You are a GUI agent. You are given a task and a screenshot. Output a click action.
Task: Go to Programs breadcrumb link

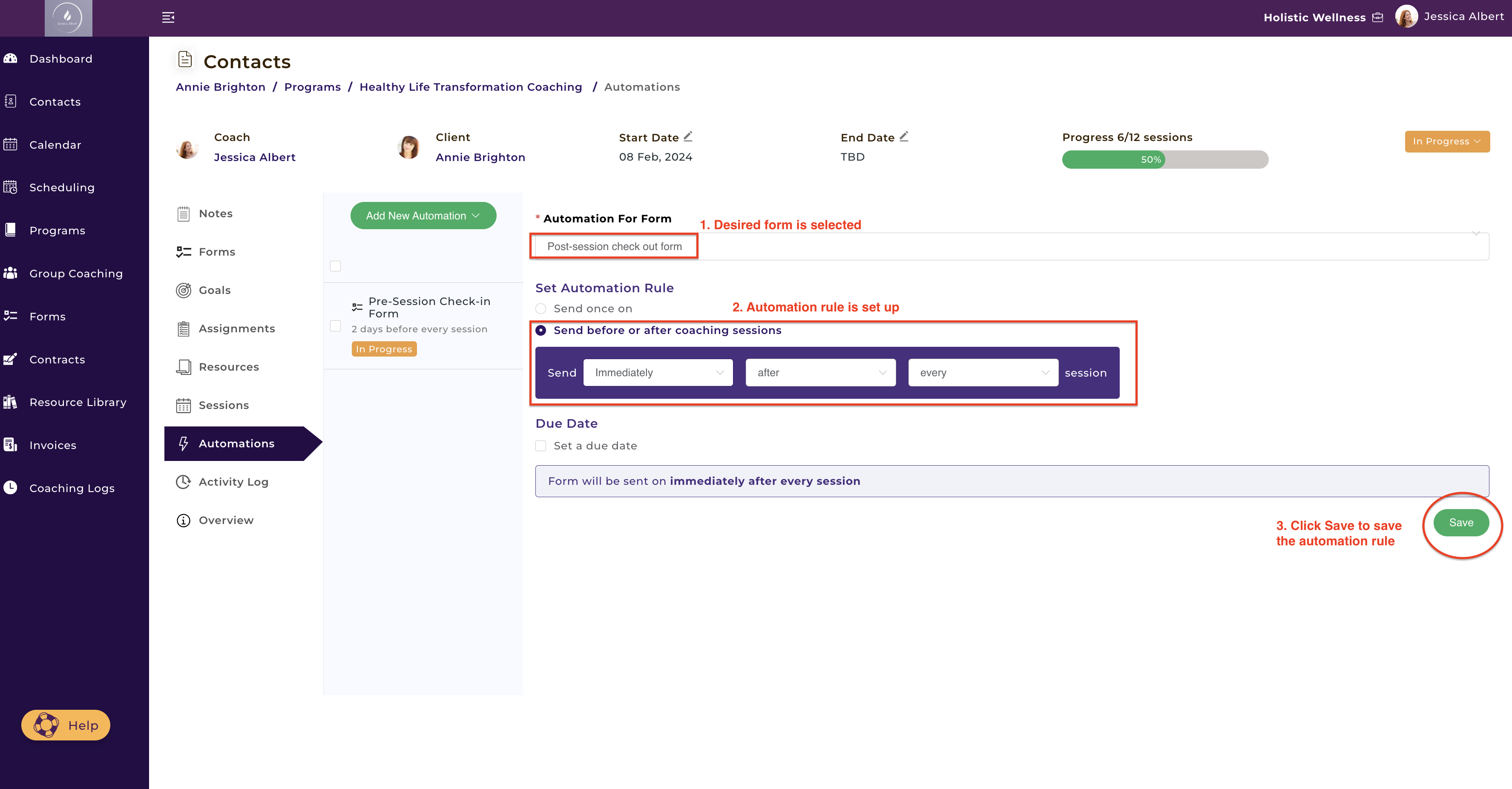(x=312, y=87)
